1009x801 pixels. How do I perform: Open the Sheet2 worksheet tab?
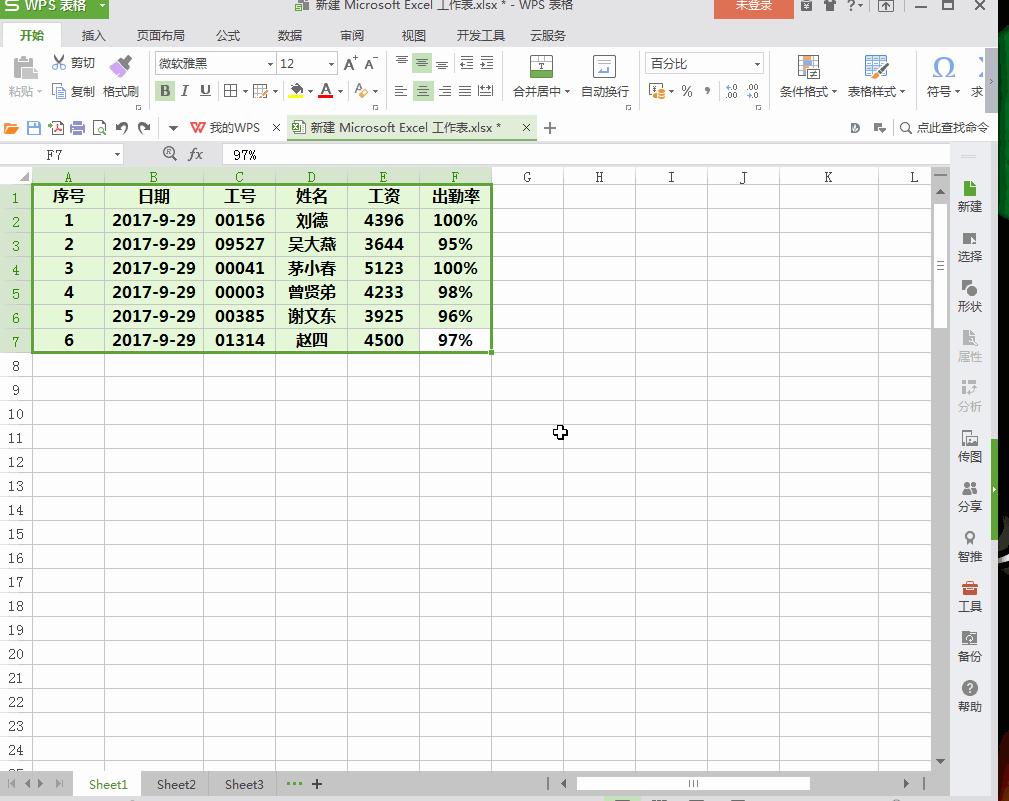coord(176,784)
